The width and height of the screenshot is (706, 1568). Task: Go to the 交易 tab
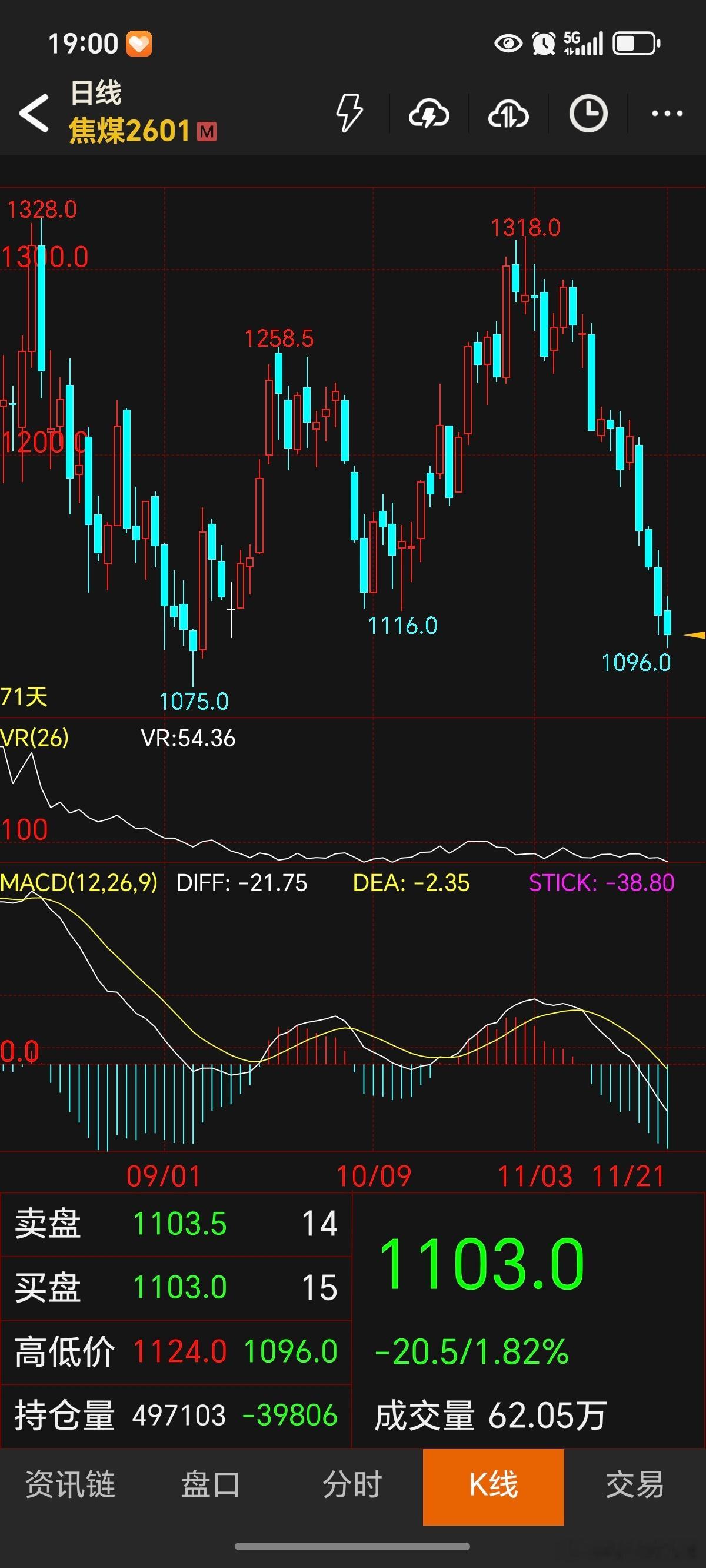635,1483
